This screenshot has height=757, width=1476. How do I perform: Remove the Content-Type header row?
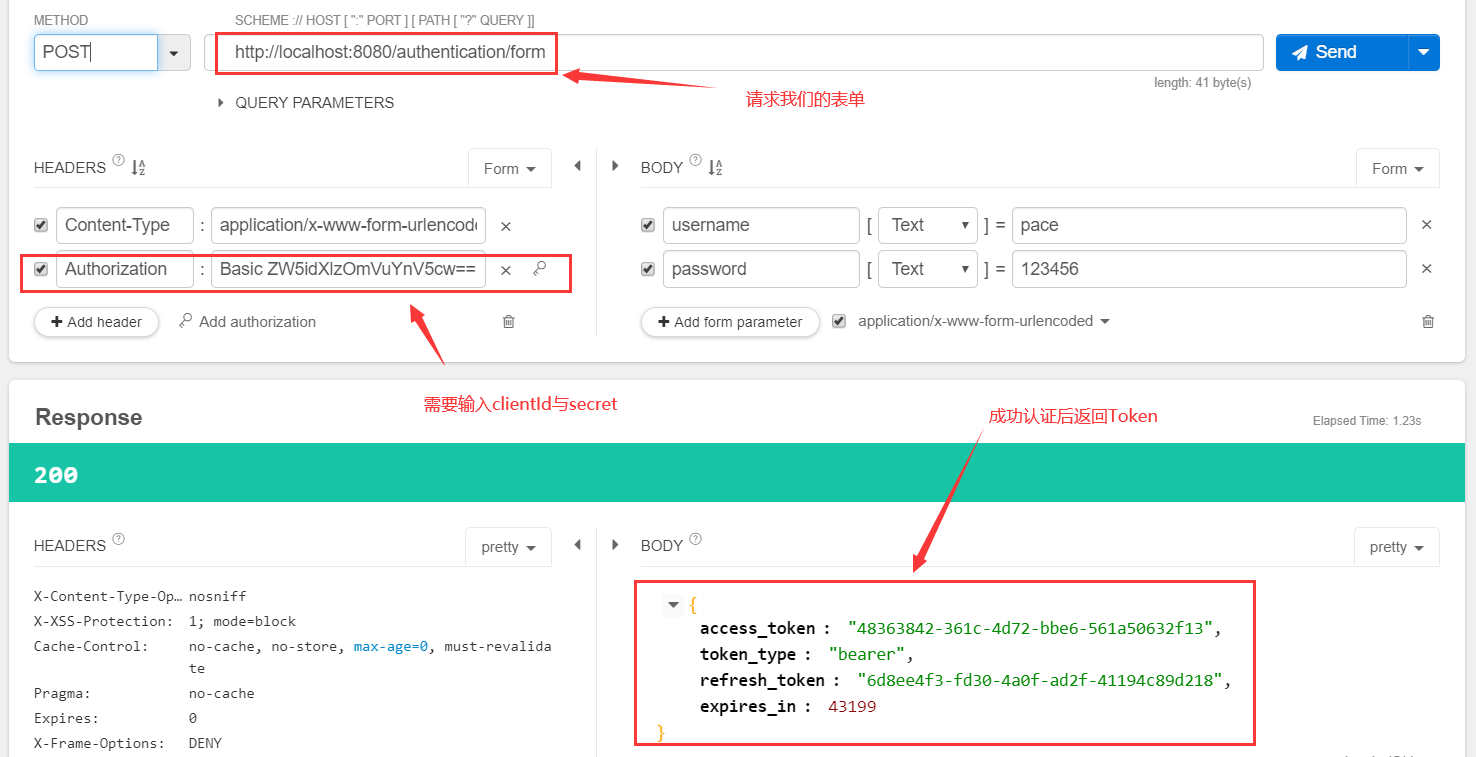click(x=506, y=226)
